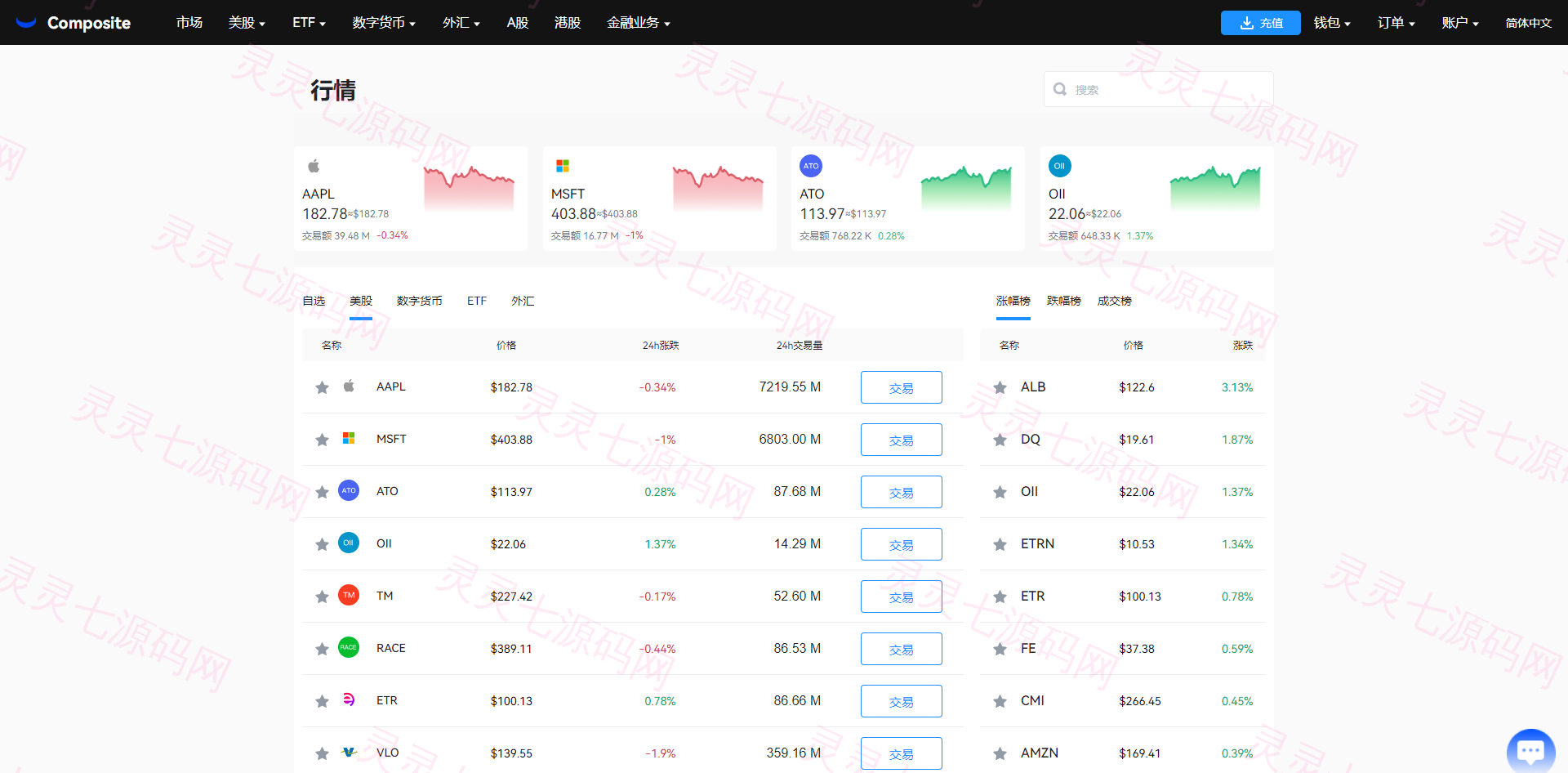Click the ATO icon on the summary card
The height and width of the screenshot is (773, 1568).
(811, 166)
